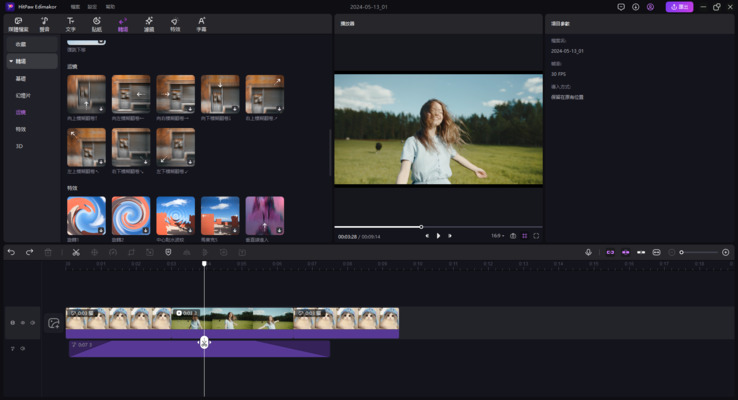Open the Stickers tab

click(96, 24)
